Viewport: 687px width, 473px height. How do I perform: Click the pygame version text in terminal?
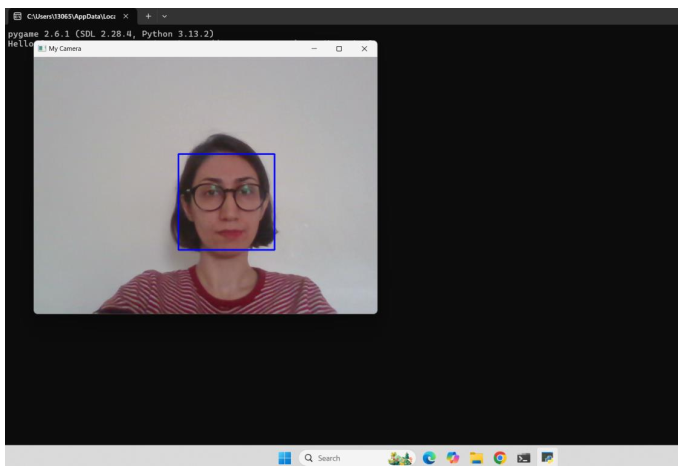coord(110,34)
